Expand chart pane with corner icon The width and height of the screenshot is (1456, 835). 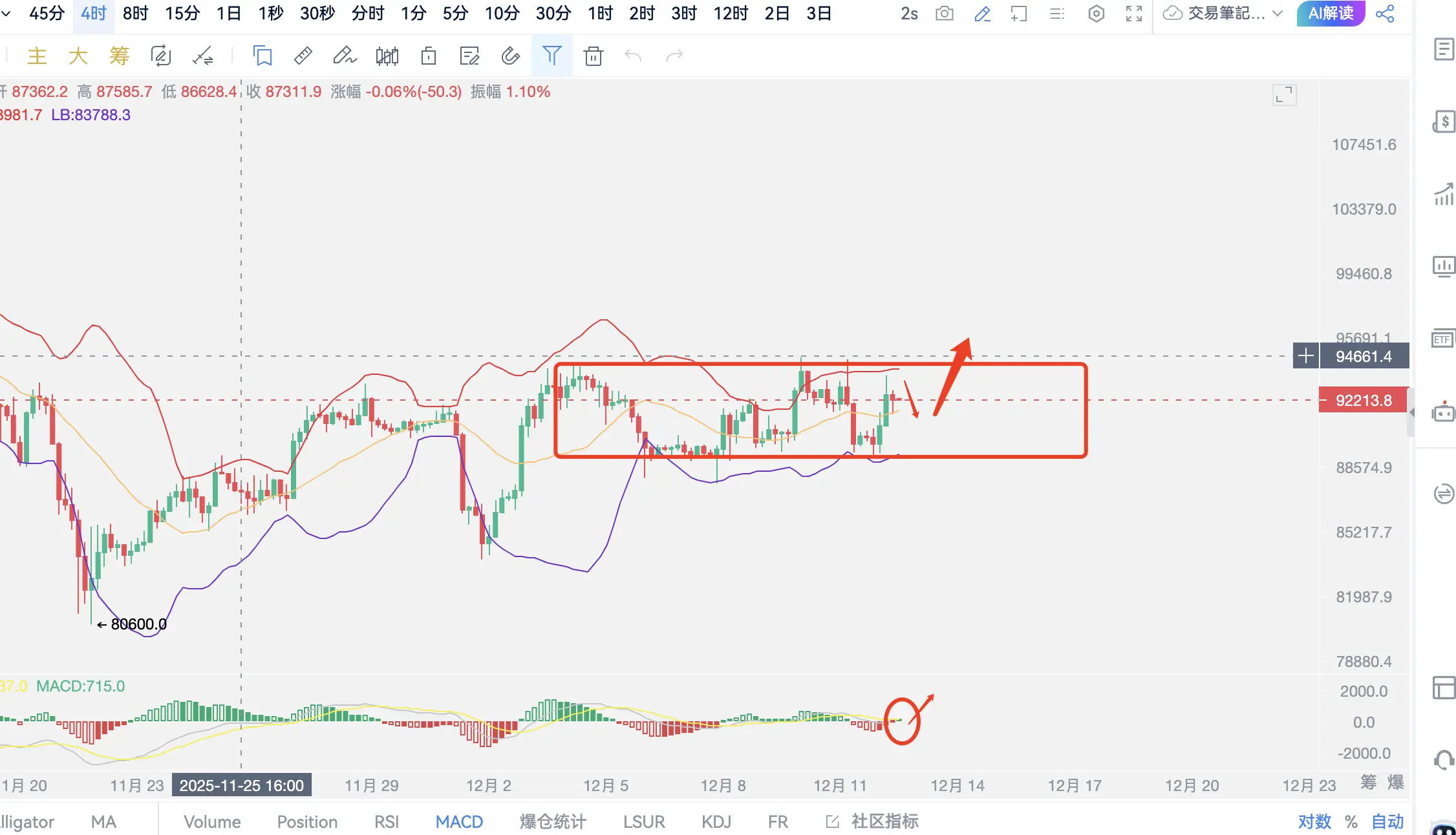[x=1284, y=95]
